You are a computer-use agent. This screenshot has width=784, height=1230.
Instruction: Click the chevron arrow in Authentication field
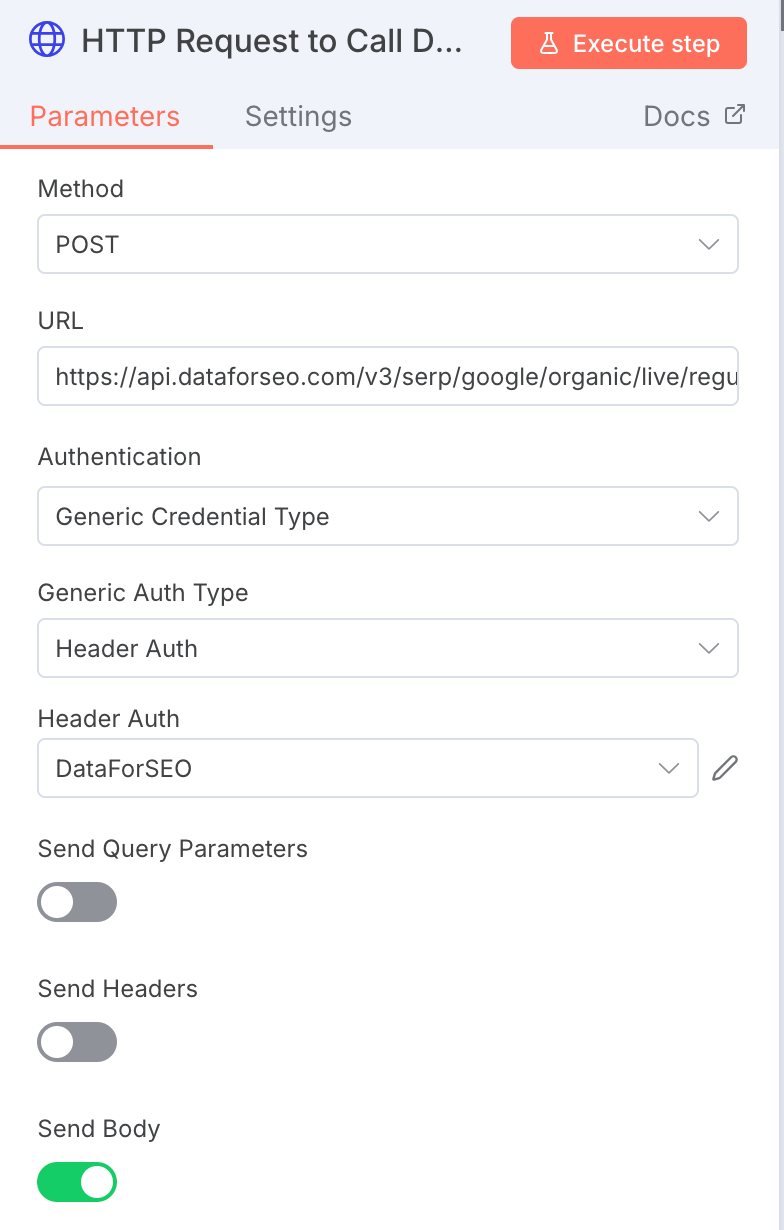709,516
